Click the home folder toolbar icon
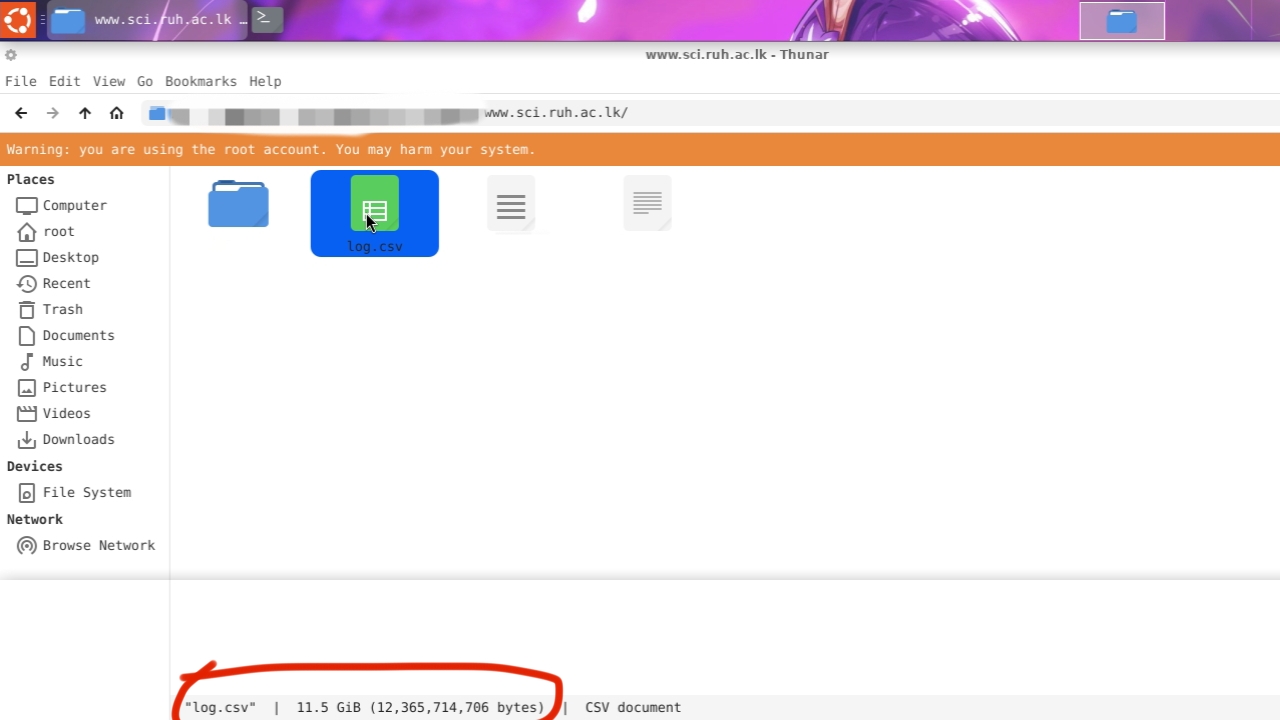1280x720 pixels. (x=117, y=113)
